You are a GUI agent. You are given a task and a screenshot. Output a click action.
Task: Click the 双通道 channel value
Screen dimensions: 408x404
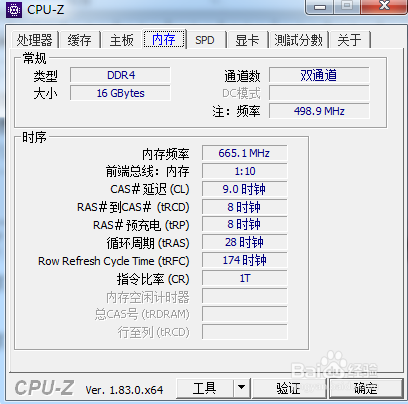(319, 75)
